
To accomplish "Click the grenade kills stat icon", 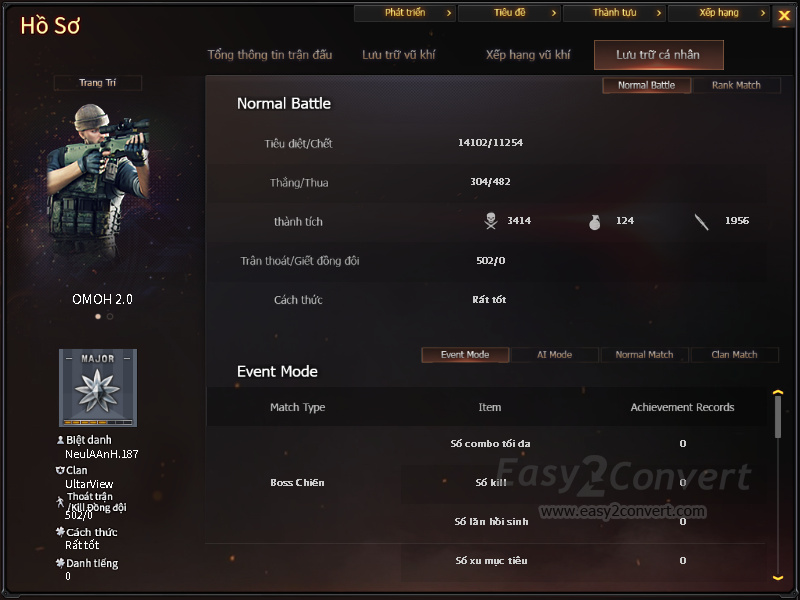I will pos(594,222).
